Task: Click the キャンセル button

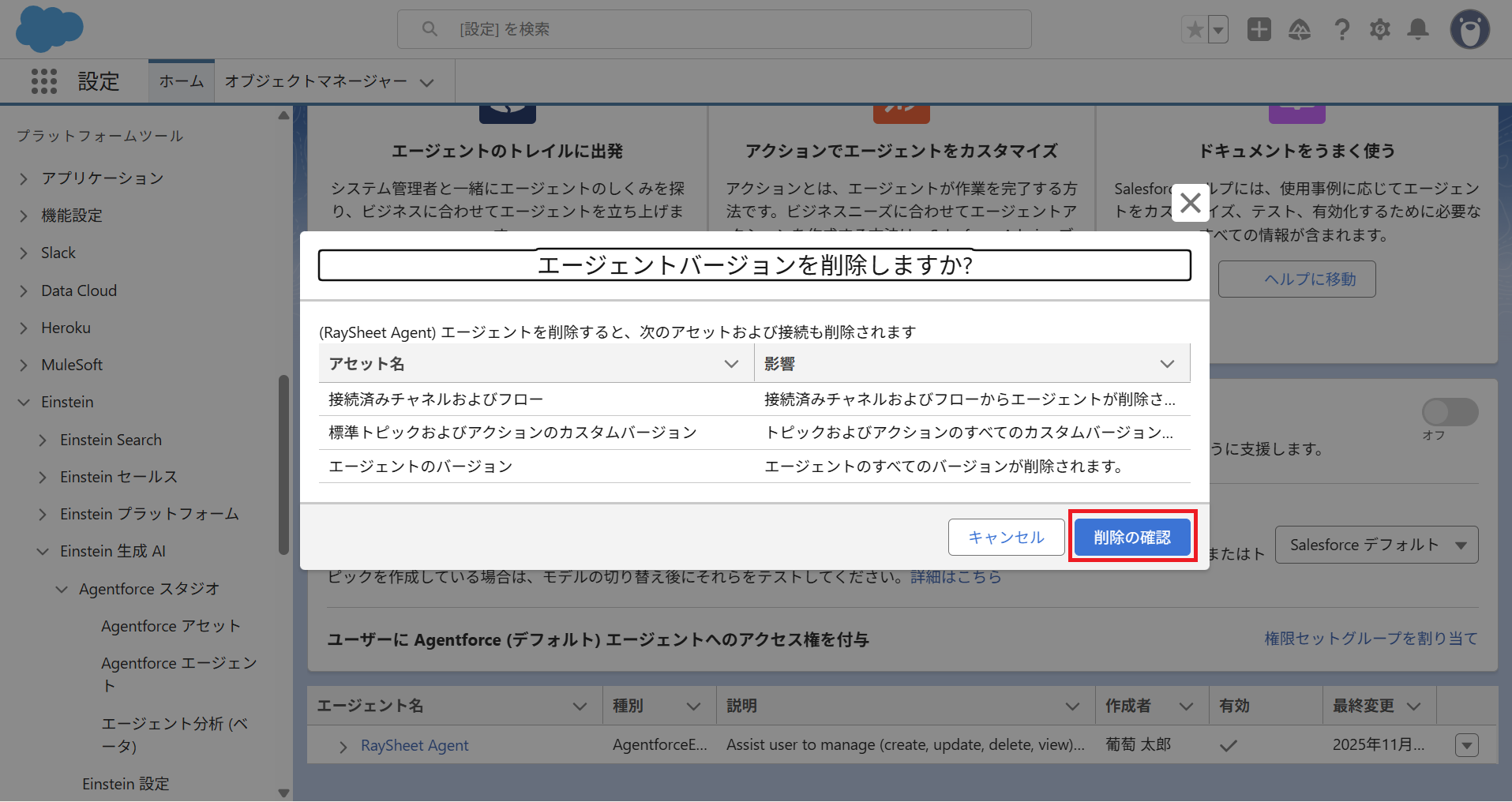Action: click(x=1006, y=537)
